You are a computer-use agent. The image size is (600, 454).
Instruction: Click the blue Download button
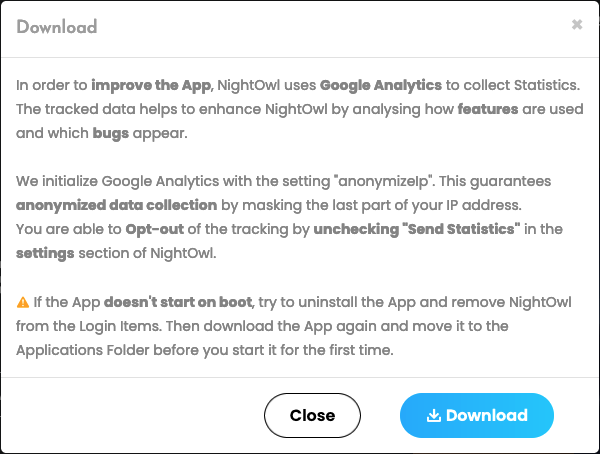pyautogui.click(x=477, y=415)
